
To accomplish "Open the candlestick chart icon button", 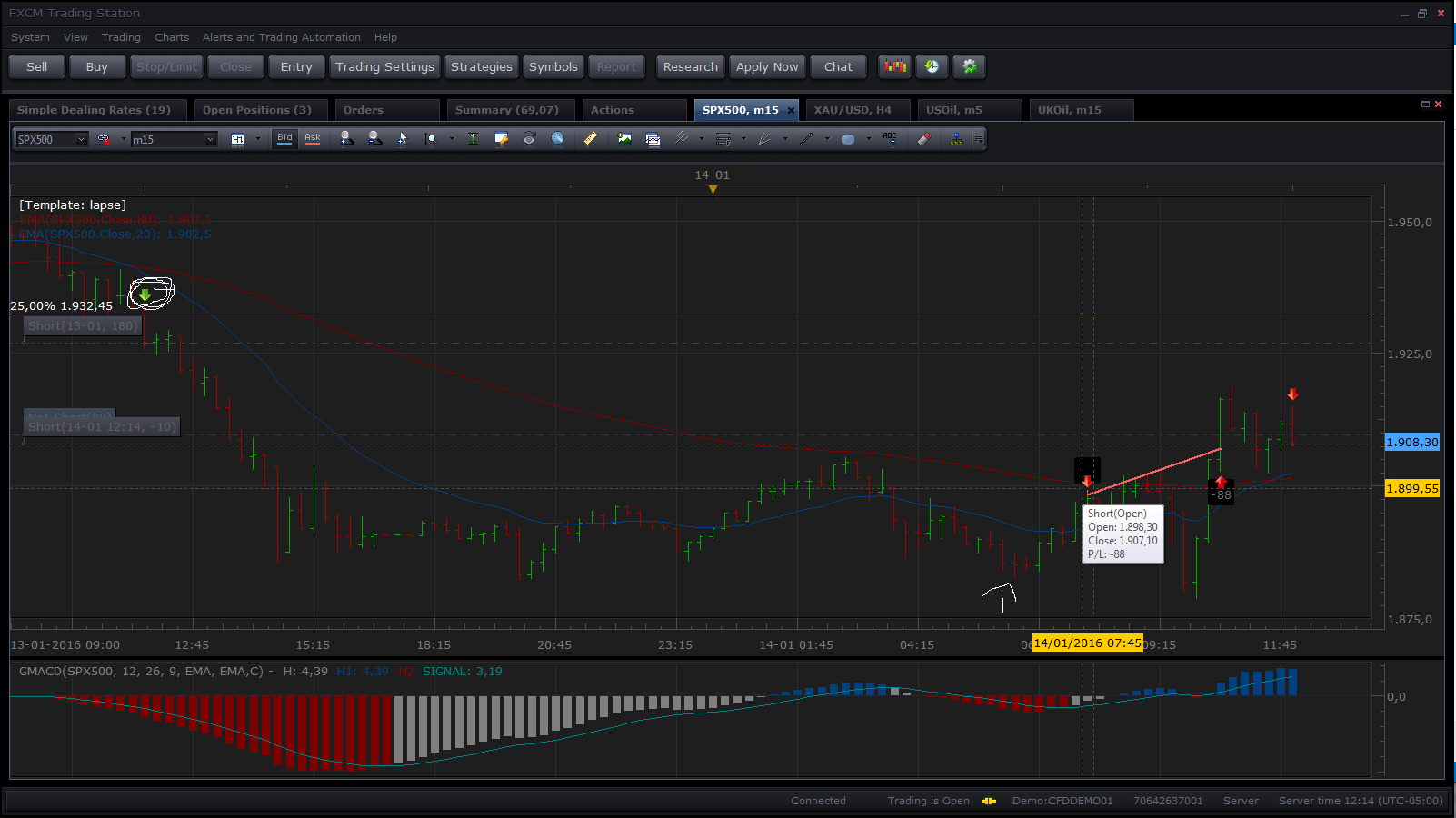I will point(895,66).
